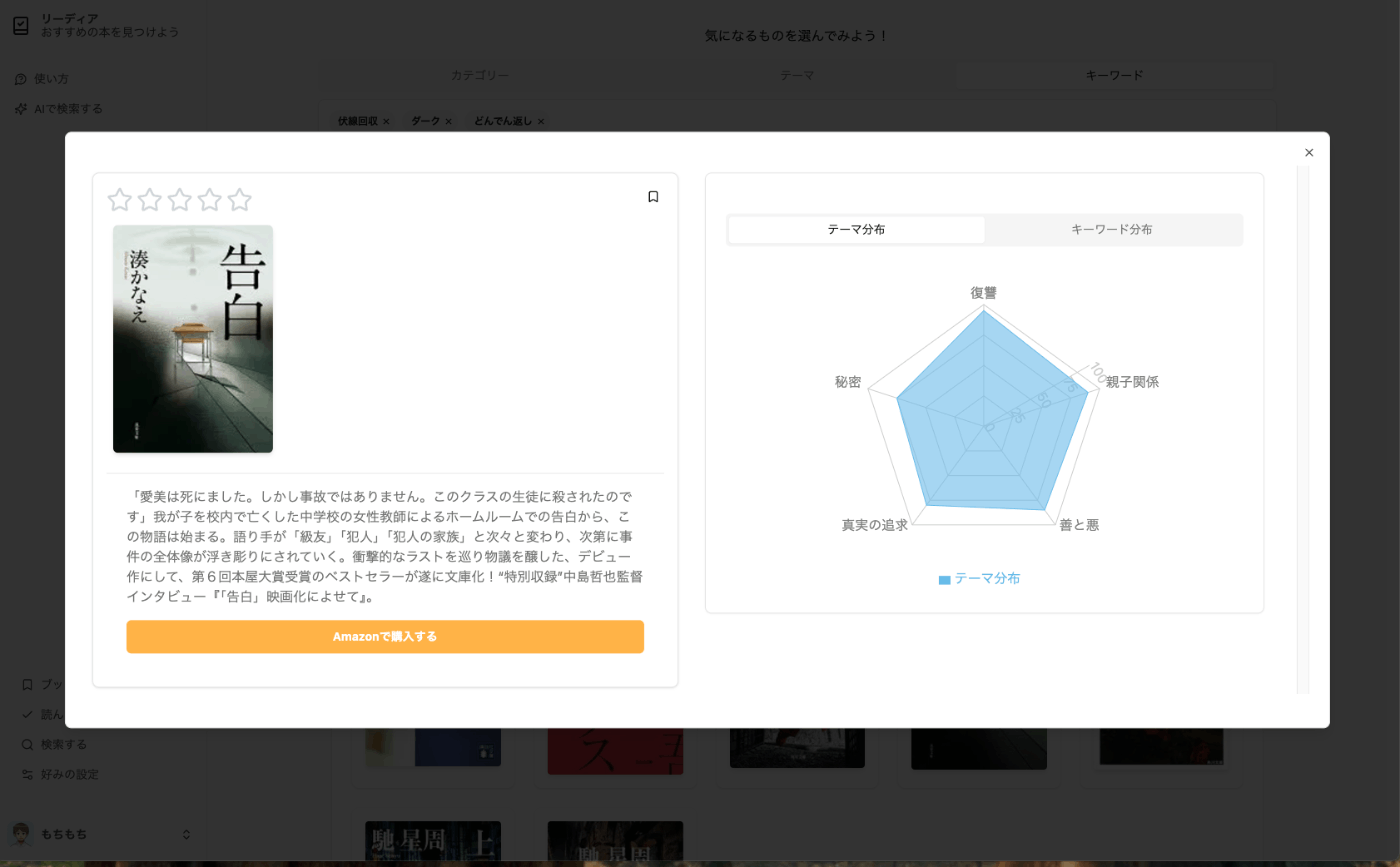The width and height of the screenshot is (1400, 867).
Task: Bookmark the 告白 book in the dialog
Action: coord(653,197)
